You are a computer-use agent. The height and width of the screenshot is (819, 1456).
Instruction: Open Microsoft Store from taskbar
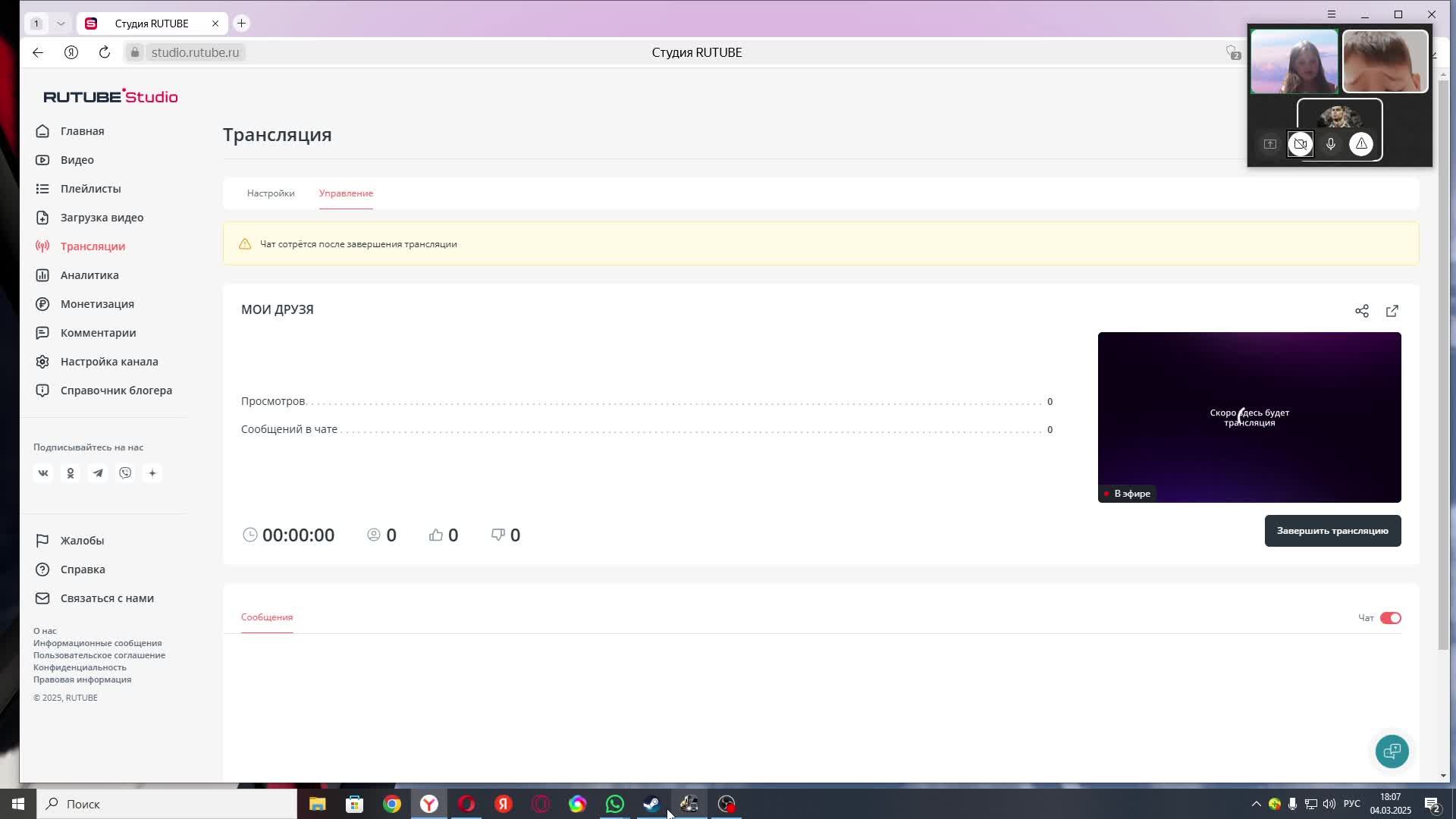(355, 804)
